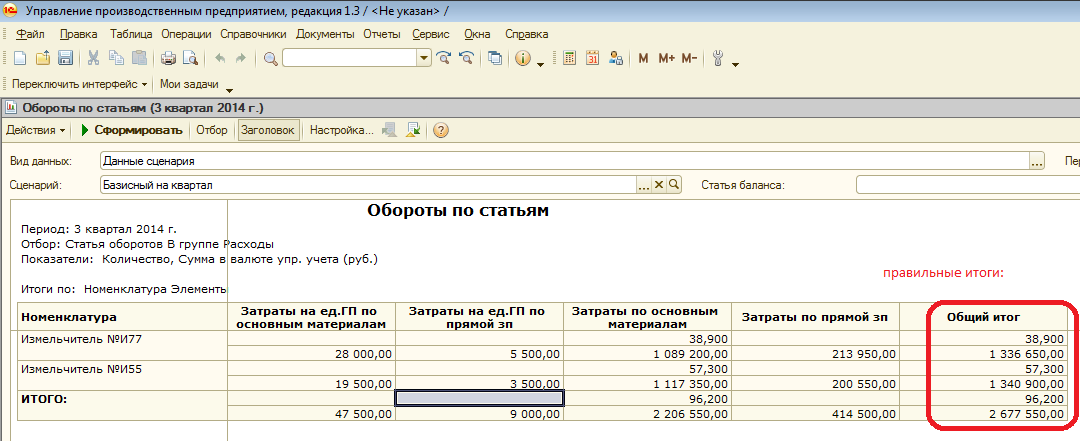Open the Переключить интерфейс dropdown
1080x441 pixels.
[80, 85]
